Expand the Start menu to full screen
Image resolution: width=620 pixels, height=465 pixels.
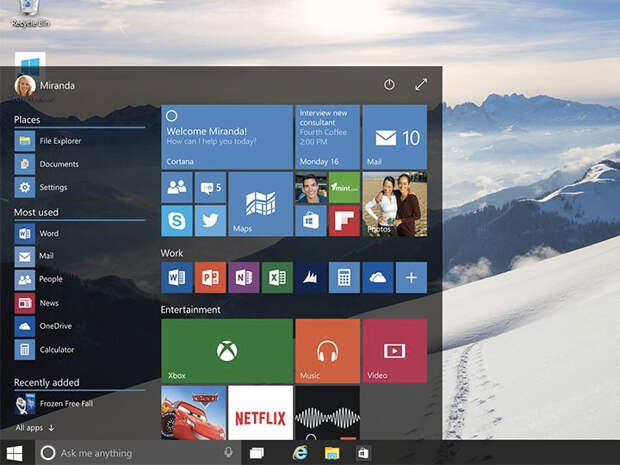(421, 84)
